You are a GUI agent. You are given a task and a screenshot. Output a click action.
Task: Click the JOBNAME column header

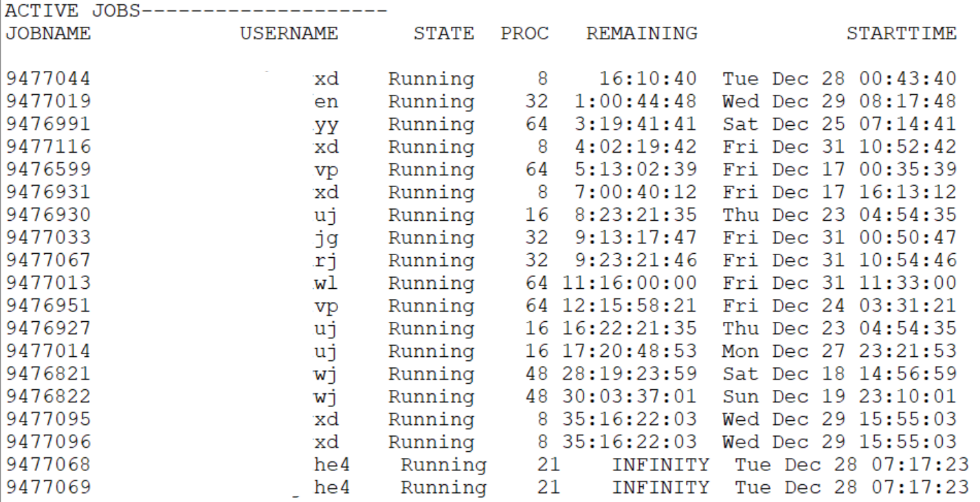tap(48, 33)
